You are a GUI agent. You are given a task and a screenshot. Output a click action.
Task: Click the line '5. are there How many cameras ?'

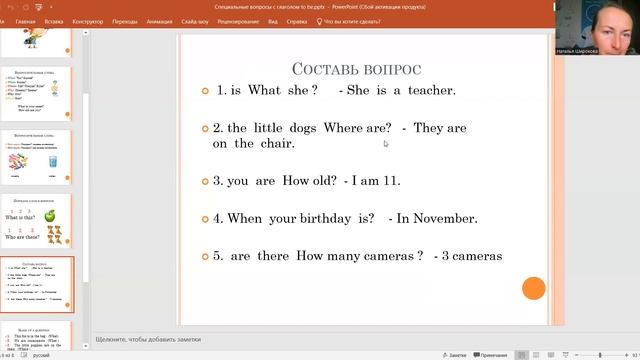[318, 256]
